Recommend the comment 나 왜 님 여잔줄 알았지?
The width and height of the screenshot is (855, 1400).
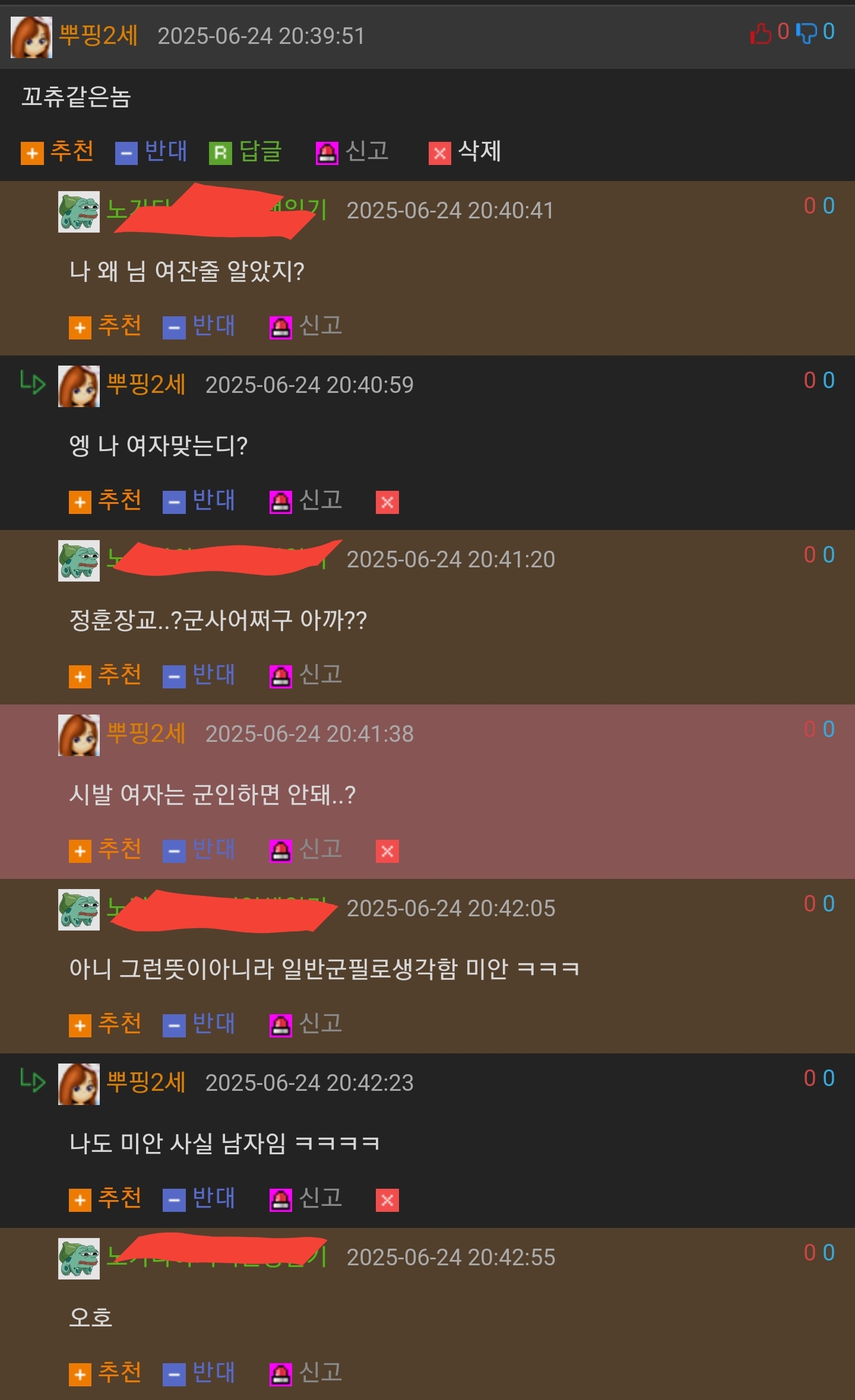pyautogui.click(x=105, y=326)
